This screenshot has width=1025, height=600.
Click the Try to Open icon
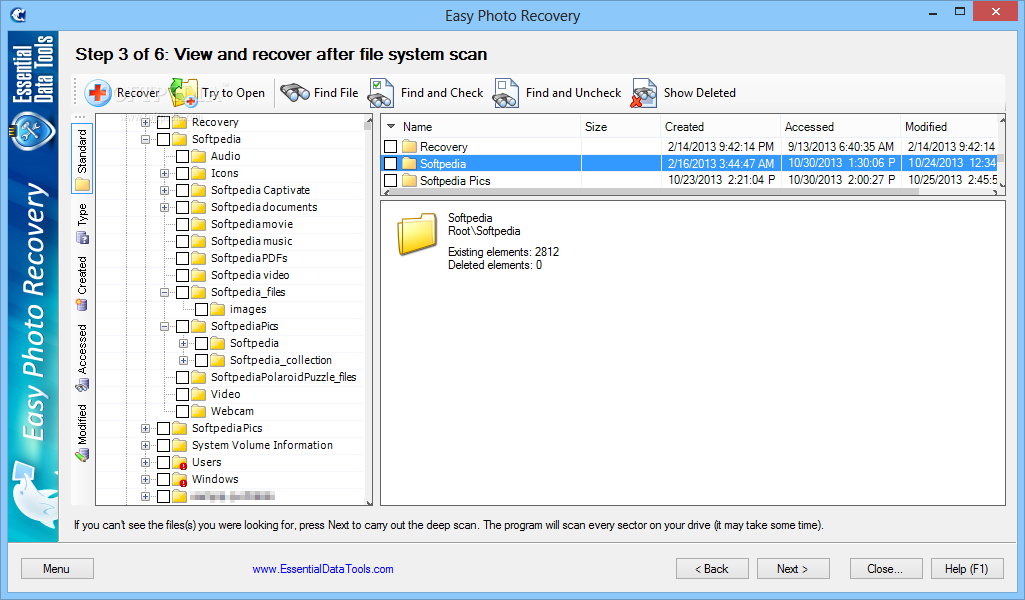(184, 93)
